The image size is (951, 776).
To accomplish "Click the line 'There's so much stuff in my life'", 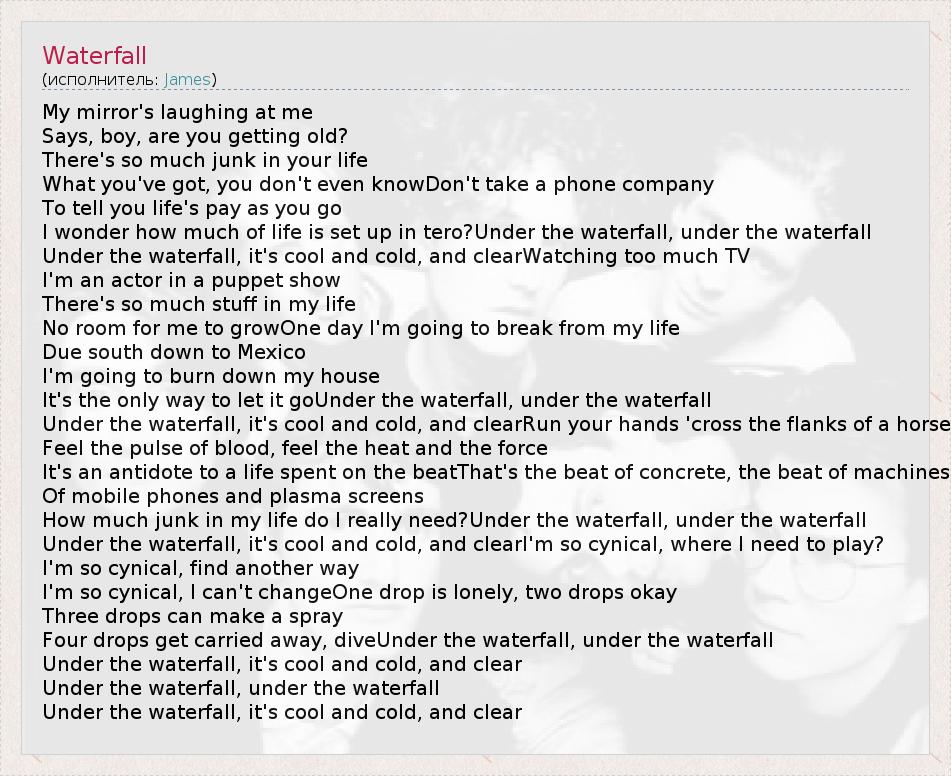I will [199, 304].
